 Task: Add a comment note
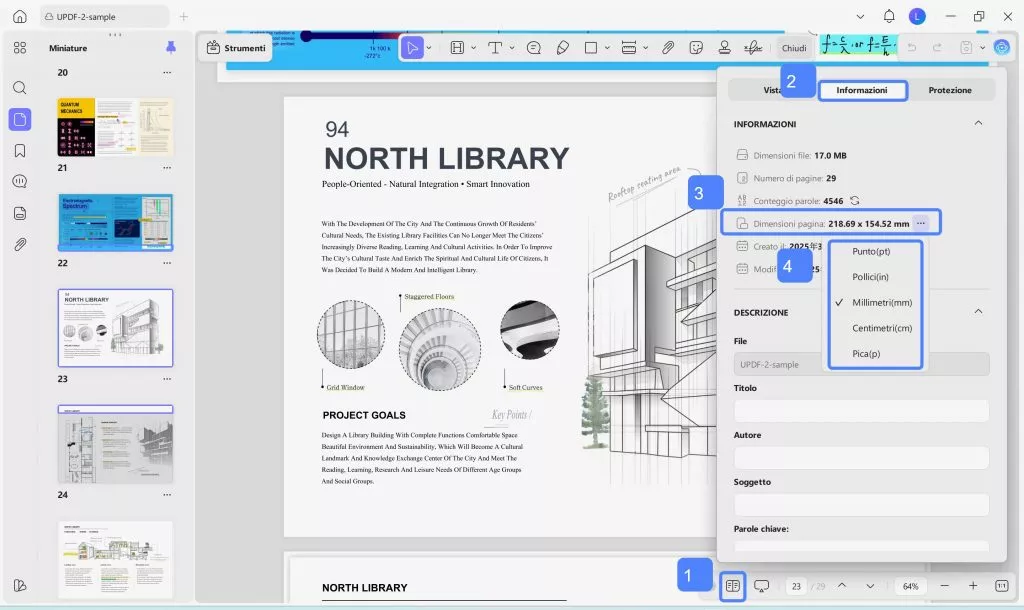(x=534, y=48)
